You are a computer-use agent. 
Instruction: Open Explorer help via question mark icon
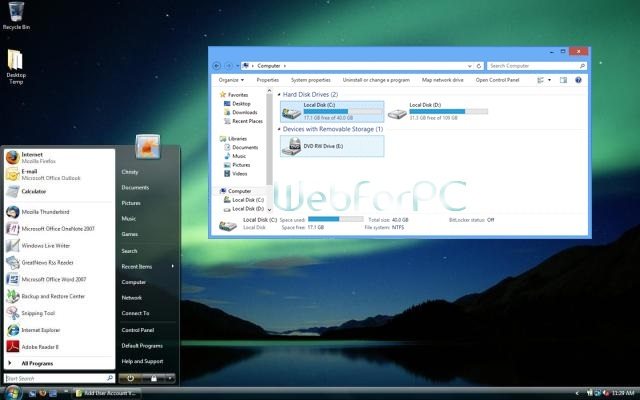pyautogui.click(x=578, y=80)
